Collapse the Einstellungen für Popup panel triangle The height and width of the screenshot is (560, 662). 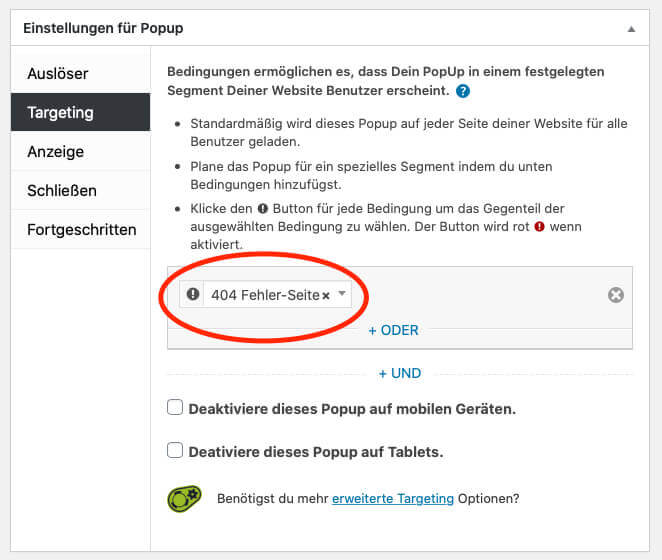(631, 29)
